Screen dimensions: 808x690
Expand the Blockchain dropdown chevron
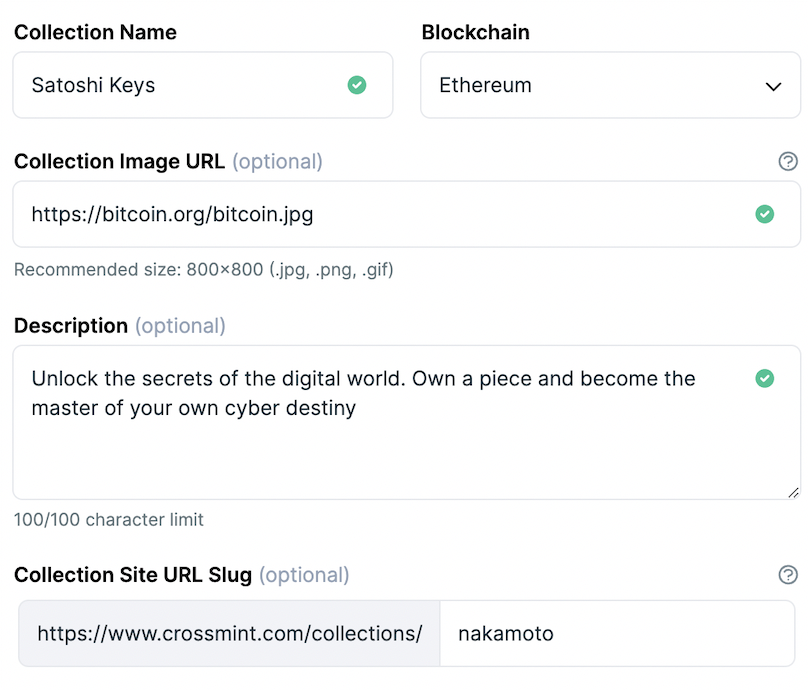click(773, 86)
